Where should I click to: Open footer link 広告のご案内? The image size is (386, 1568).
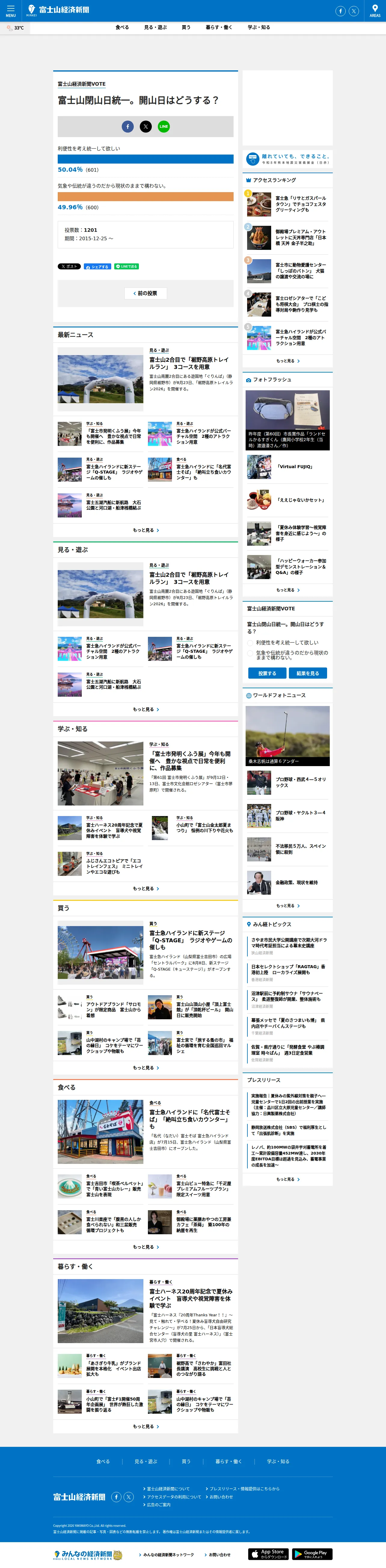pos(158,1505)
